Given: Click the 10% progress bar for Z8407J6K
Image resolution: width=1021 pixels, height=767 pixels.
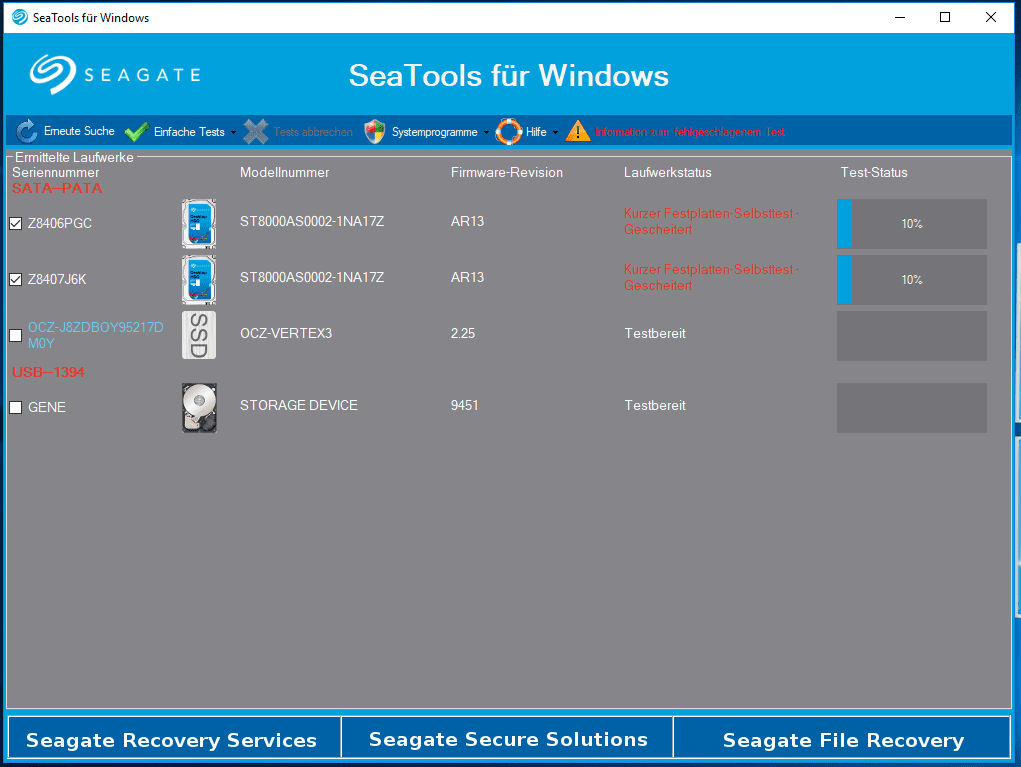Looking at the screenshot, I should pyautogui.click(x=912, y=280).
